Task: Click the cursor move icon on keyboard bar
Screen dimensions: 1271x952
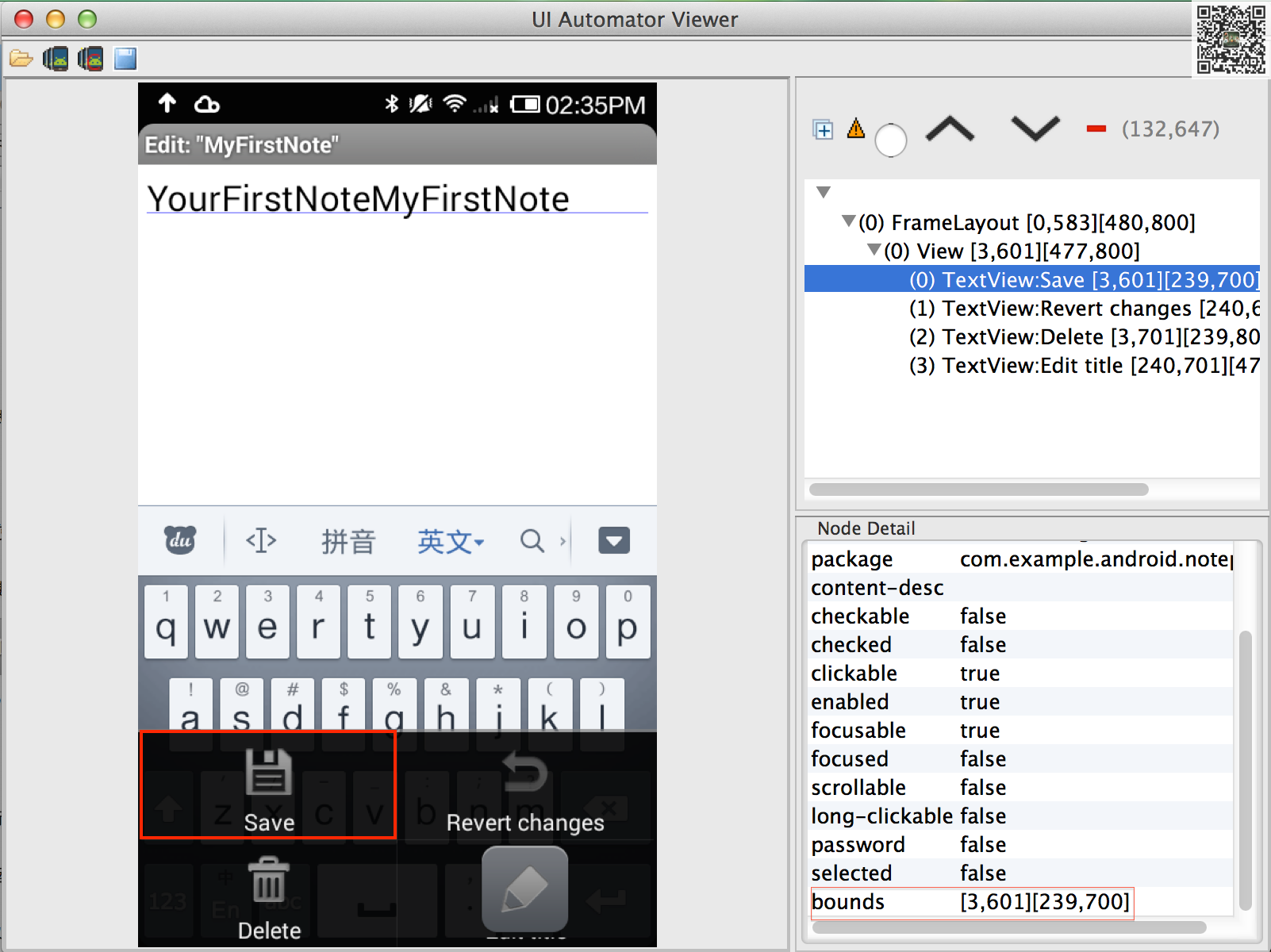Action: (x=261, y=541)
